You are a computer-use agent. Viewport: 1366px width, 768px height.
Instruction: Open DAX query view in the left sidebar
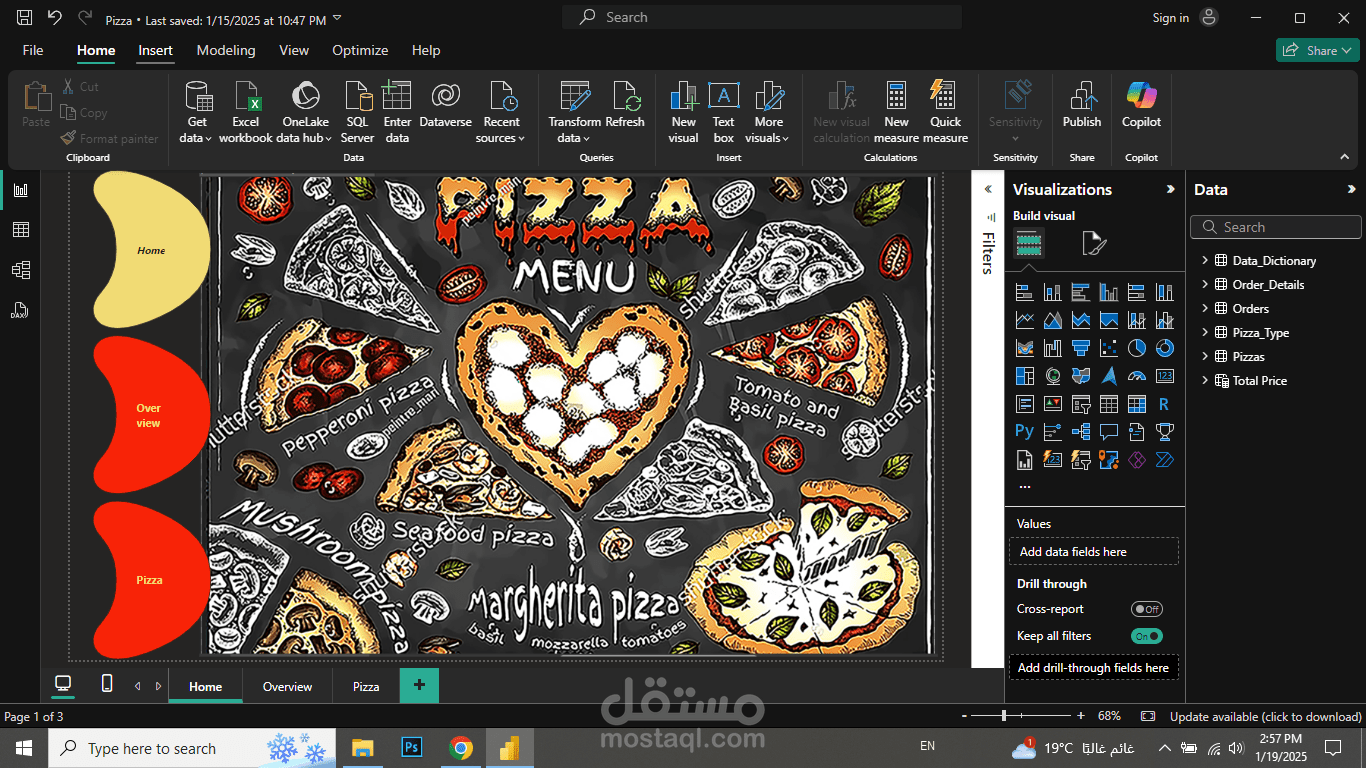coord(20,310)
